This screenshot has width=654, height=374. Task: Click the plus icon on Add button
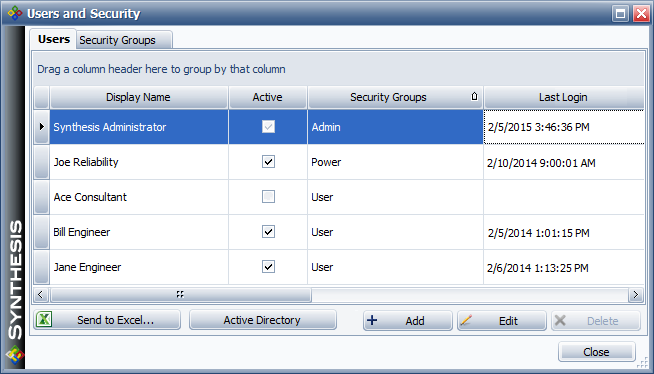[372, 320]
